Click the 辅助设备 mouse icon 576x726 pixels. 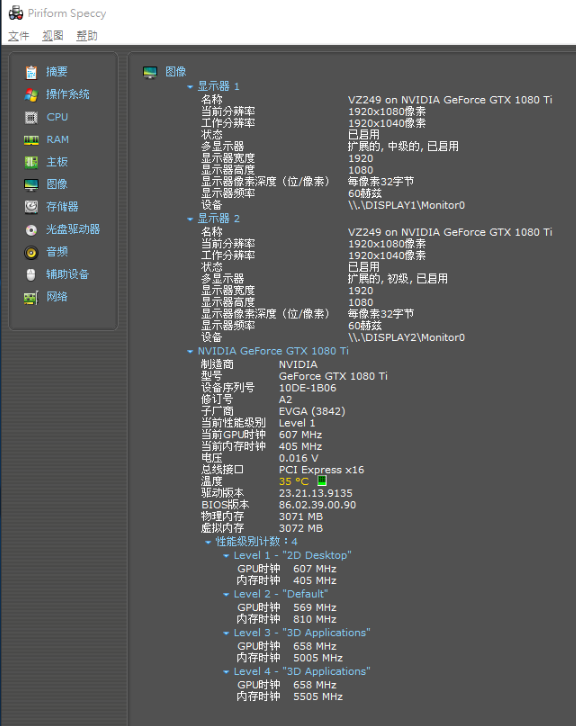point(31,275)
